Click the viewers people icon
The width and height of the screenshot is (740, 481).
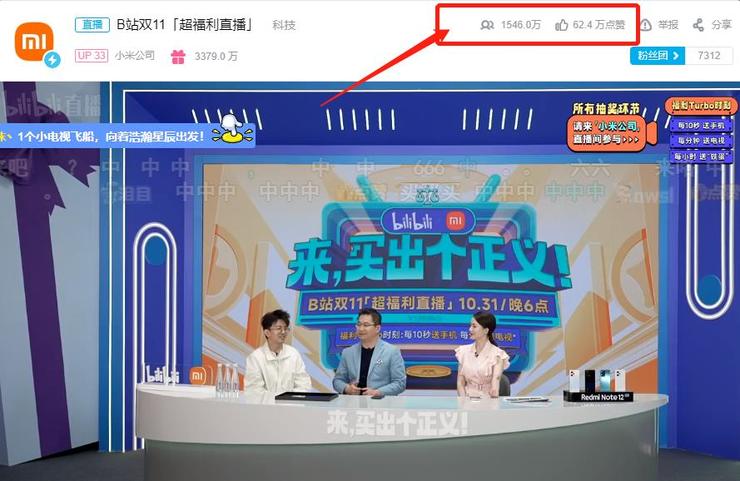(487, 25)
